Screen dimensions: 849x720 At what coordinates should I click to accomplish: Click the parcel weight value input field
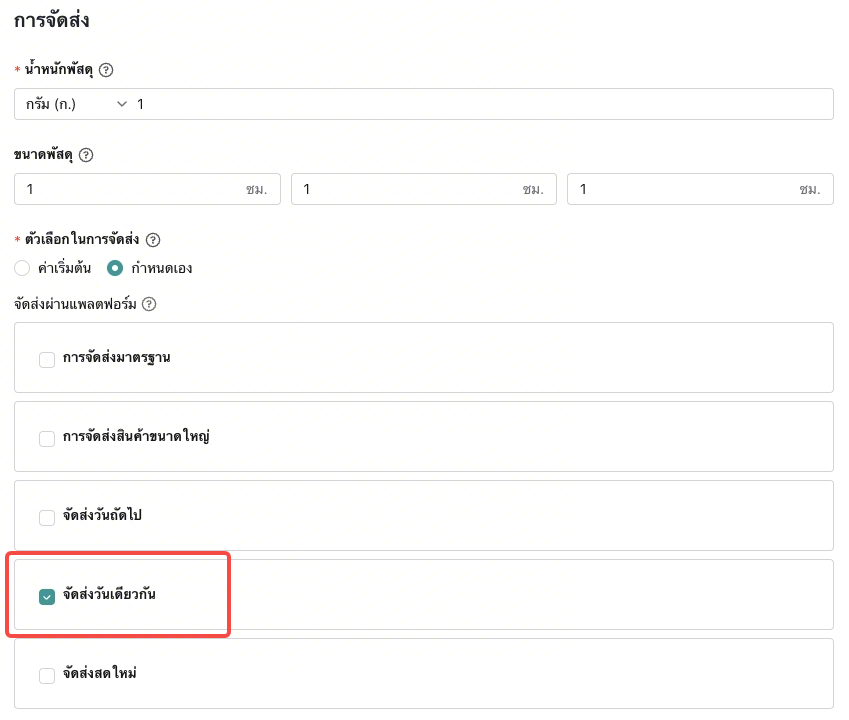tap(480, 104)
